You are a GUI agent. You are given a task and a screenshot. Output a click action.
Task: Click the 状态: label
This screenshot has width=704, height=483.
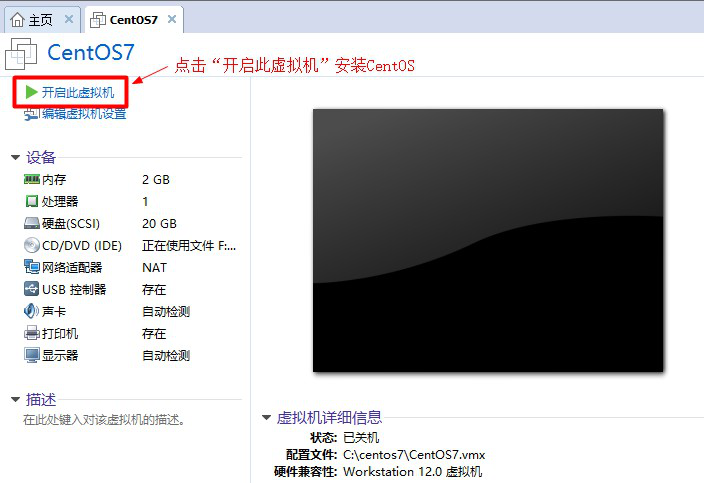323,437
